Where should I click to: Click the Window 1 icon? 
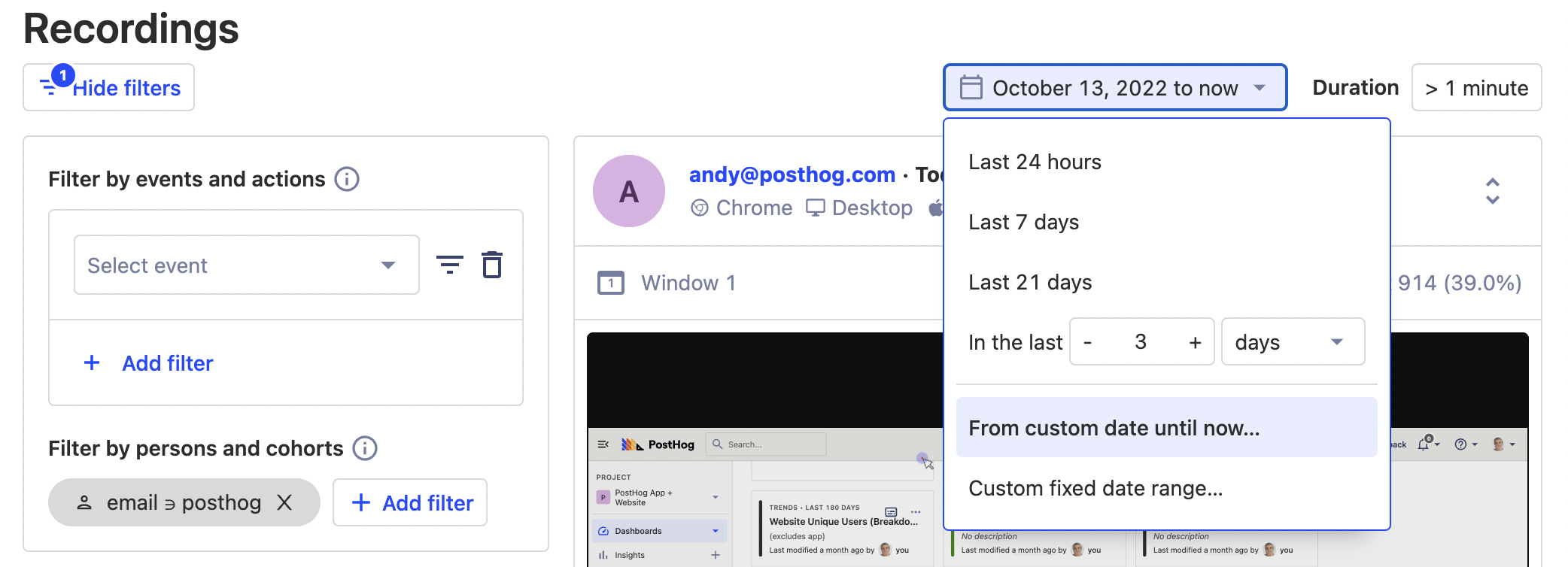(611, 283)
